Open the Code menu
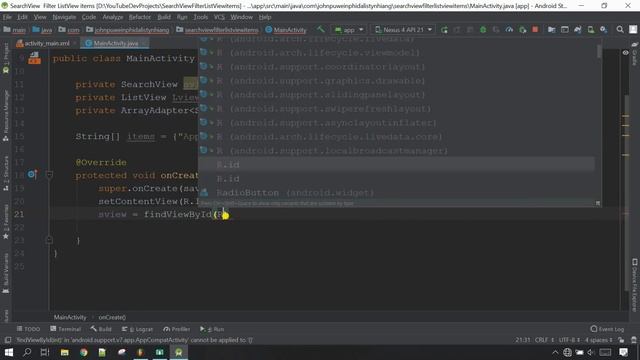640x360 pixels. tap(89, 17)
